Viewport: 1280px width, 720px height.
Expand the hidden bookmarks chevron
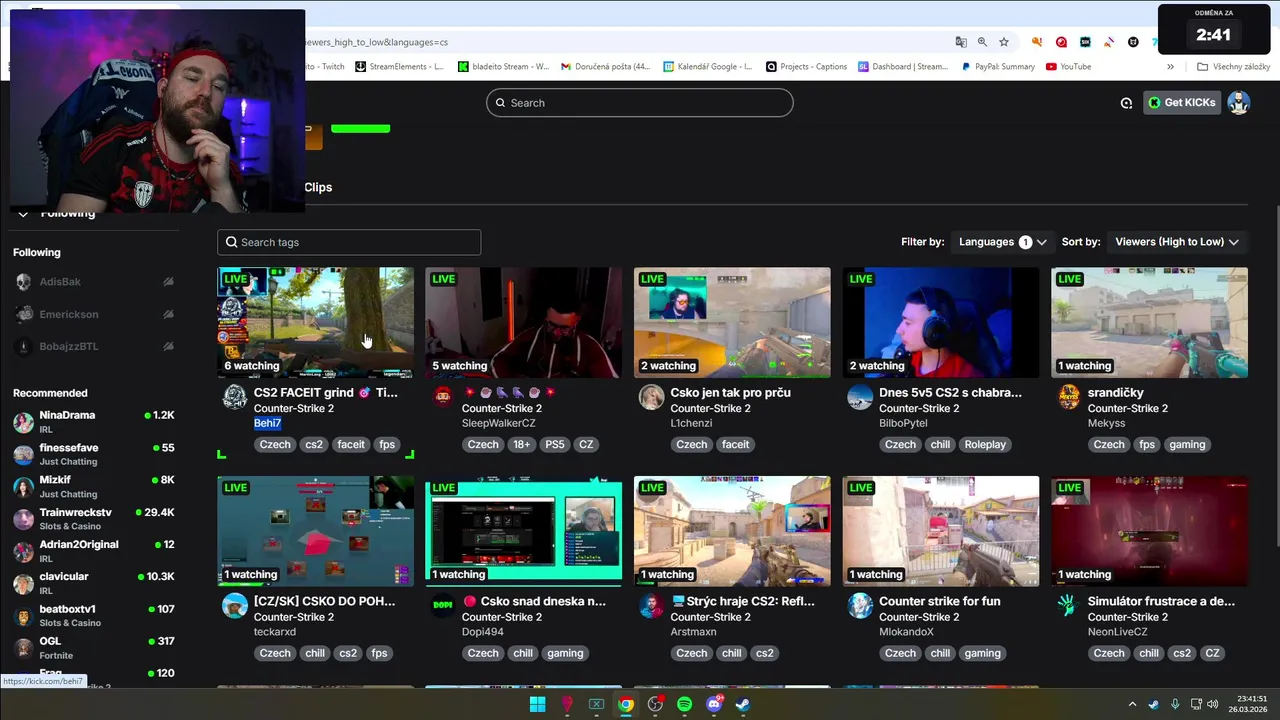pyautogui.click(x=1170, y=67)
